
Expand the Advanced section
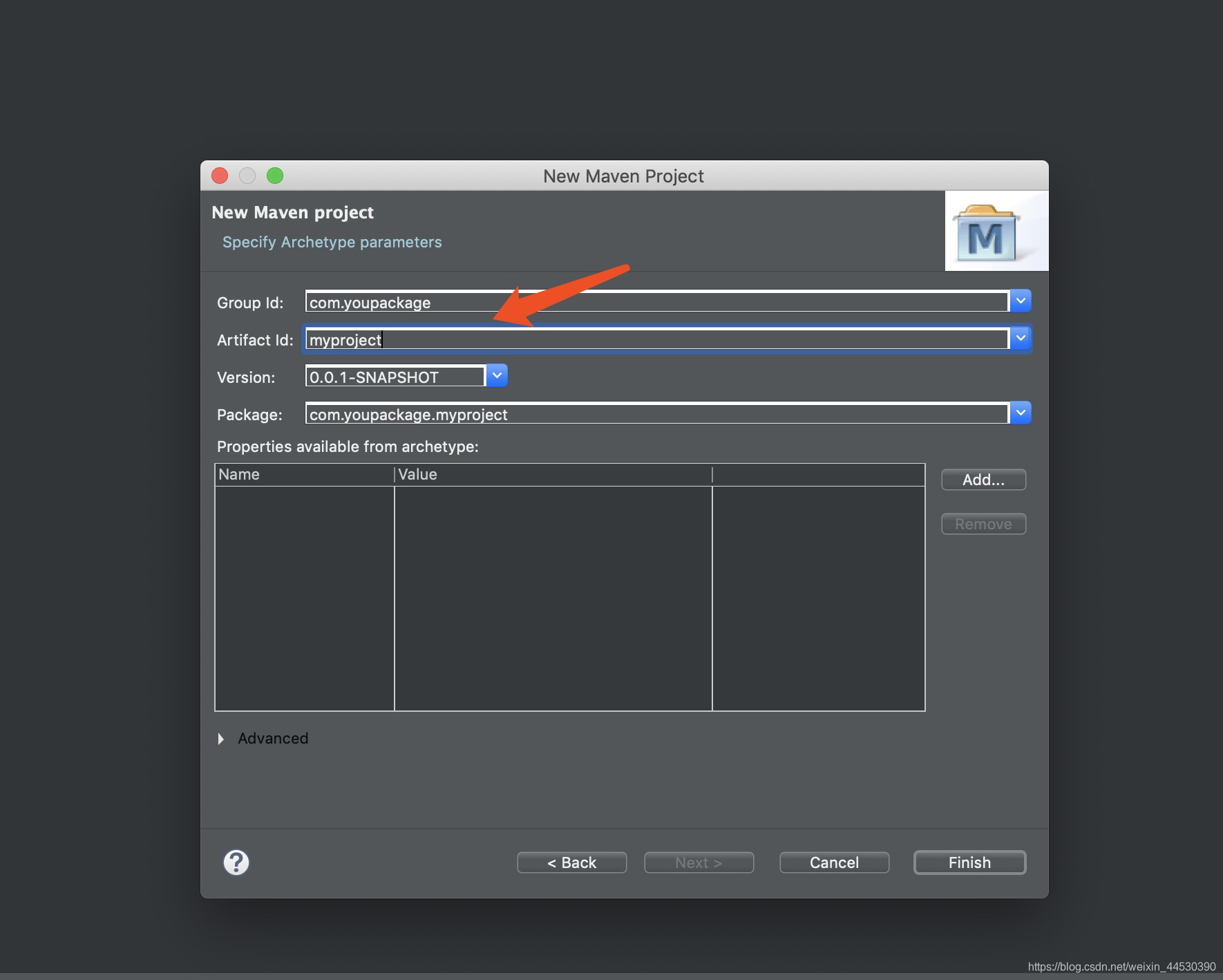click(221, 739)
